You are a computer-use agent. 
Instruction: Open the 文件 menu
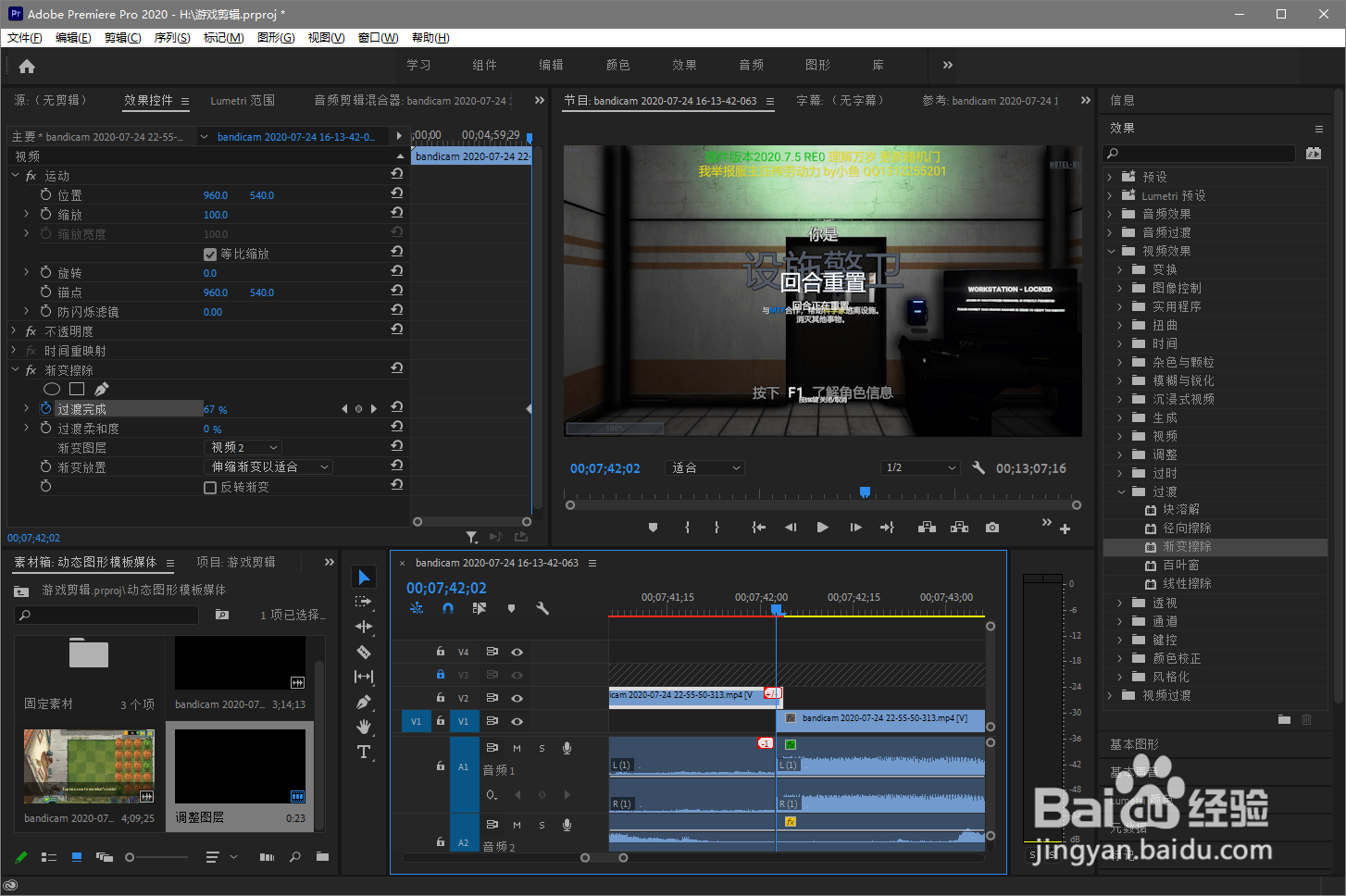(x=24, y=38)
